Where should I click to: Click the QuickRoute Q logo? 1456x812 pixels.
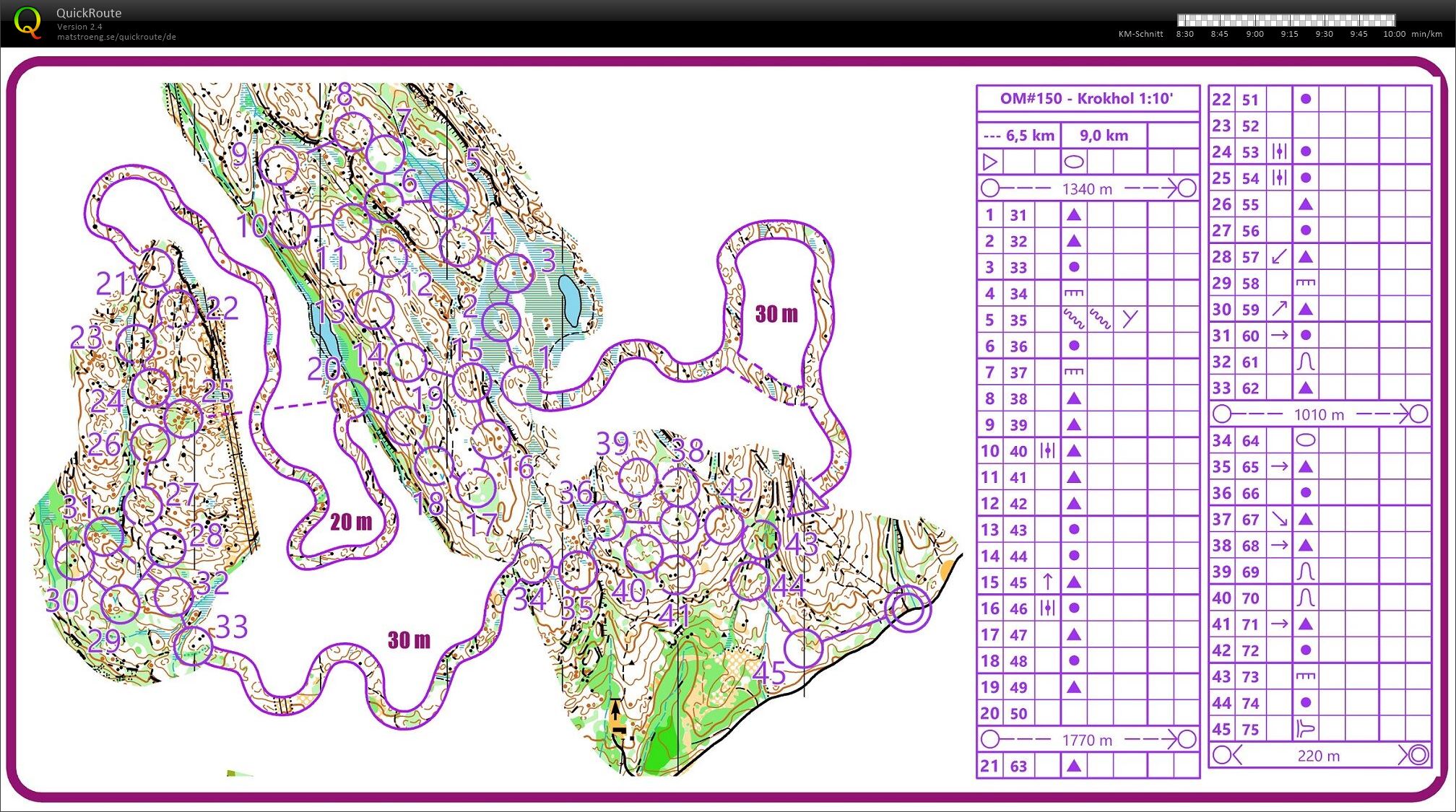click(x=27, y=22)
